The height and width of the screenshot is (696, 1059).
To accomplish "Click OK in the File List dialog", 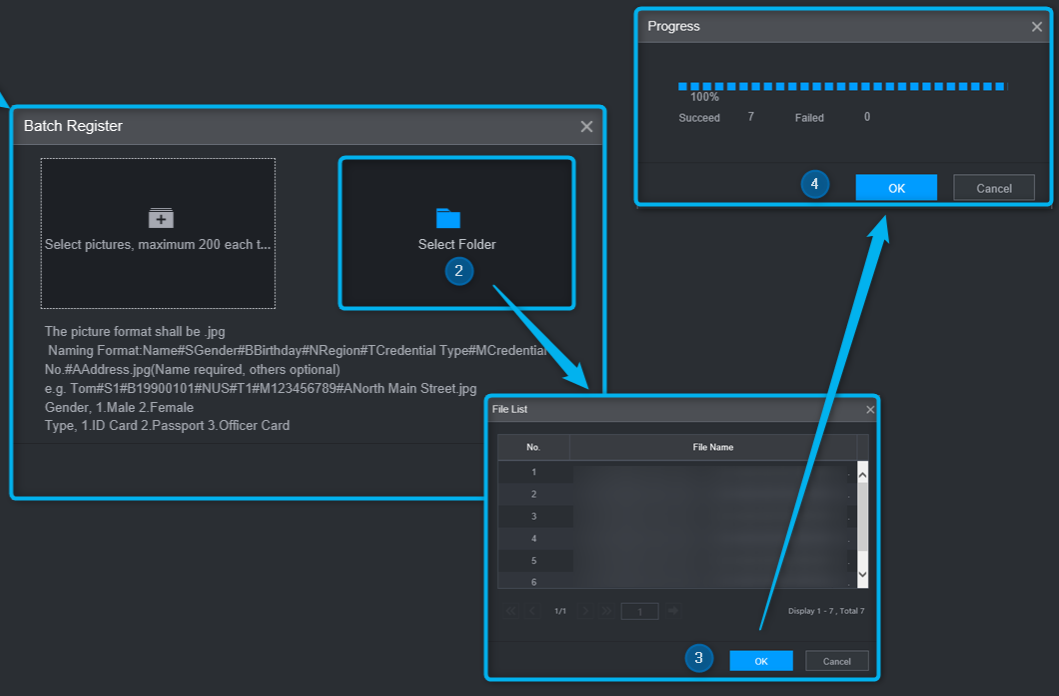I will (761, 661).
